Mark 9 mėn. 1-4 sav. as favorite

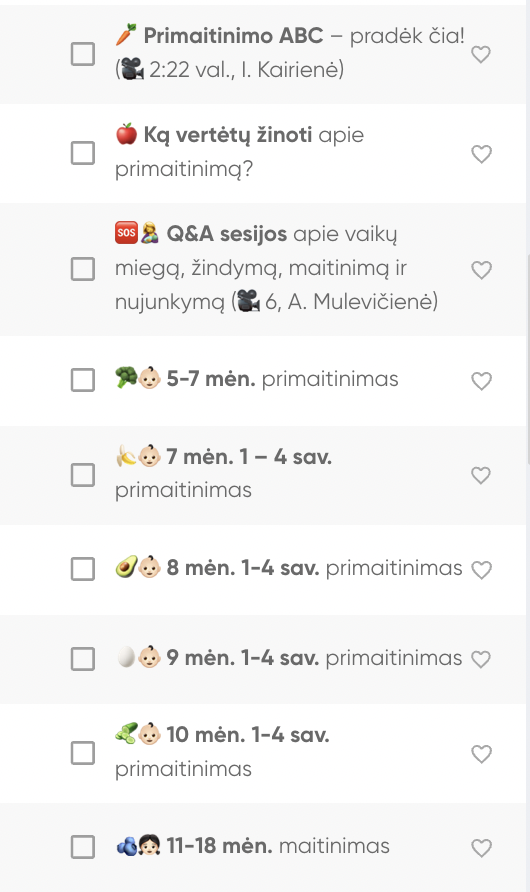click(x=481, y=659)
